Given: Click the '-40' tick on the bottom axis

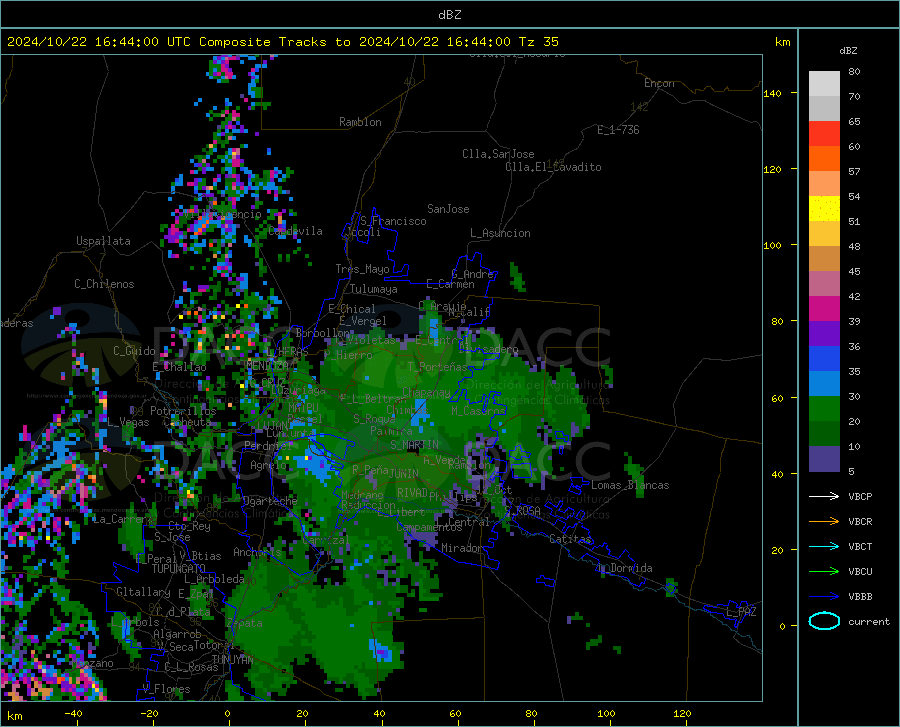Looking at the screenshot, I should click(73, 713).
